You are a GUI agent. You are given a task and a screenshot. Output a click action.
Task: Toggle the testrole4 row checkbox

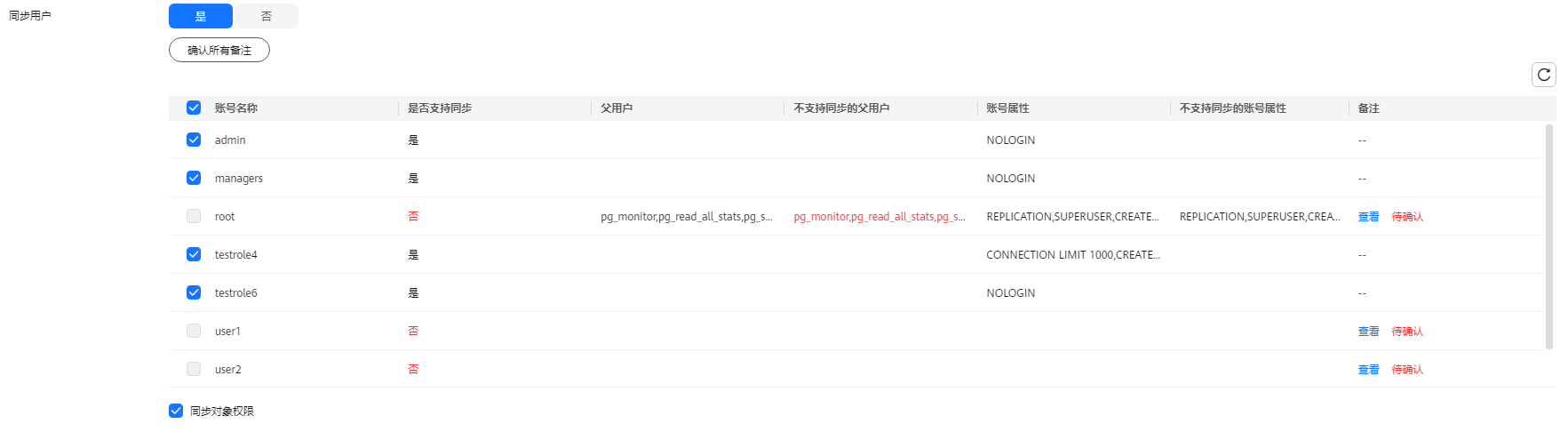click(194, 254)
